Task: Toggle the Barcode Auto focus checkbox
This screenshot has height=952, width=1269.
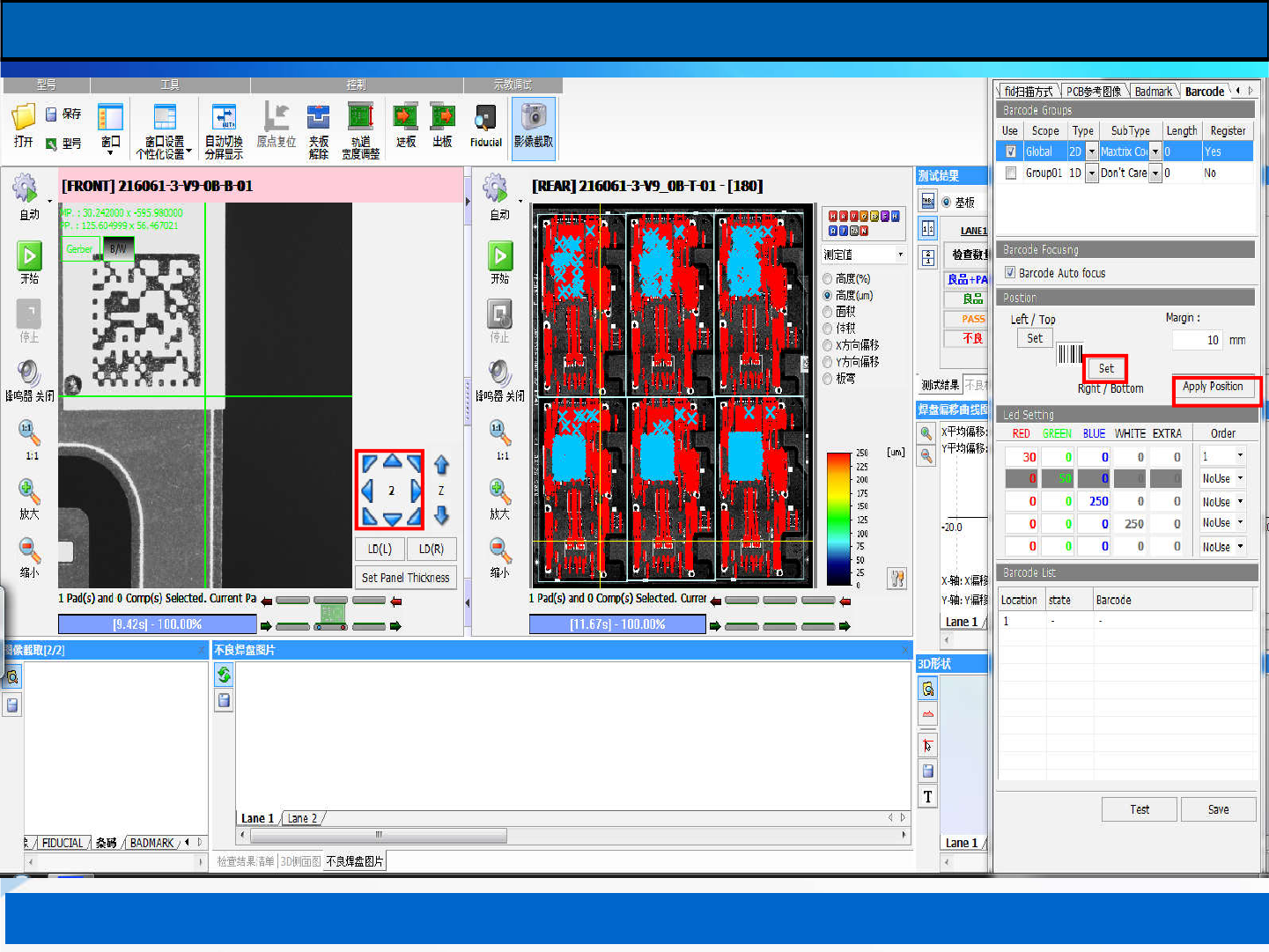Action: (x=1010, y=273)
